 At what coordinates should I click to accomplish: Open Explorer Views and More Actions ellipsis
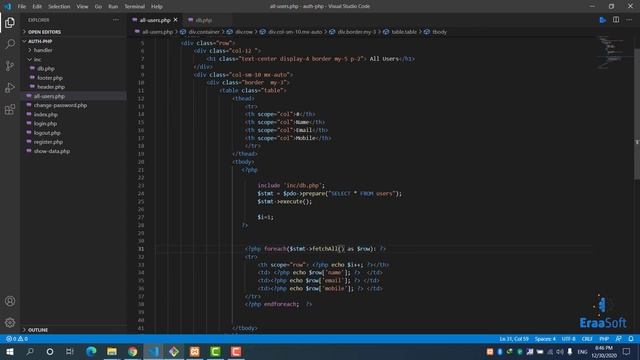tap(116, 20)
